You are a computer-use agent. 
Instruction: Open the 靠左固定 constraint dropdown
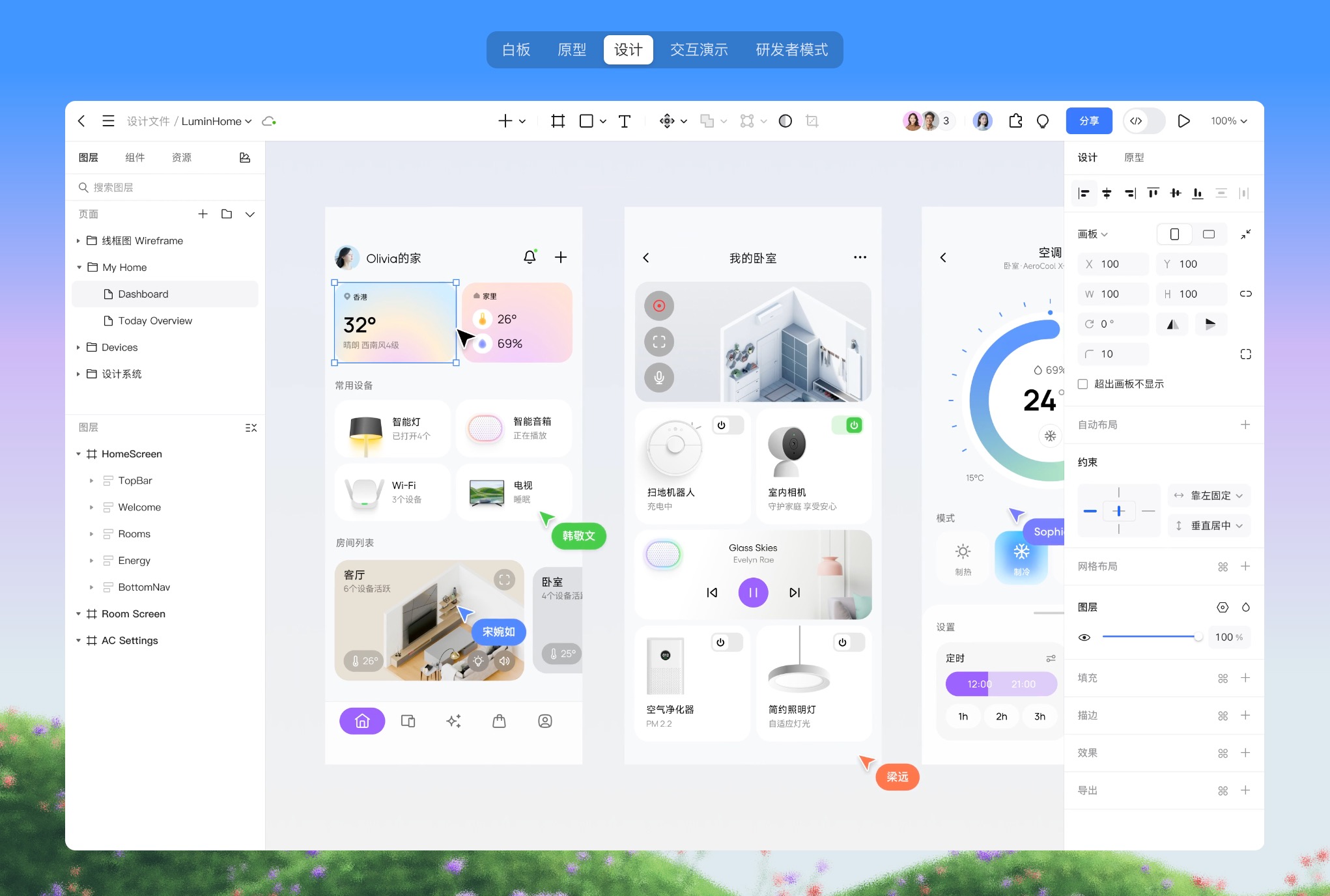tap(1210, 496)
